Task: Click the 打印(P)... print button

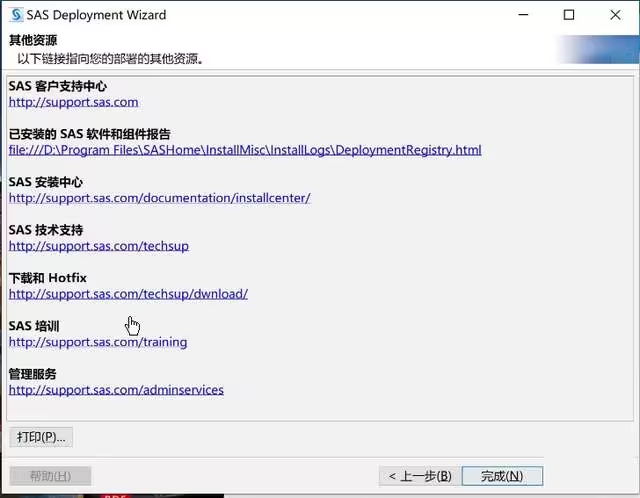Action: [41, 437]
